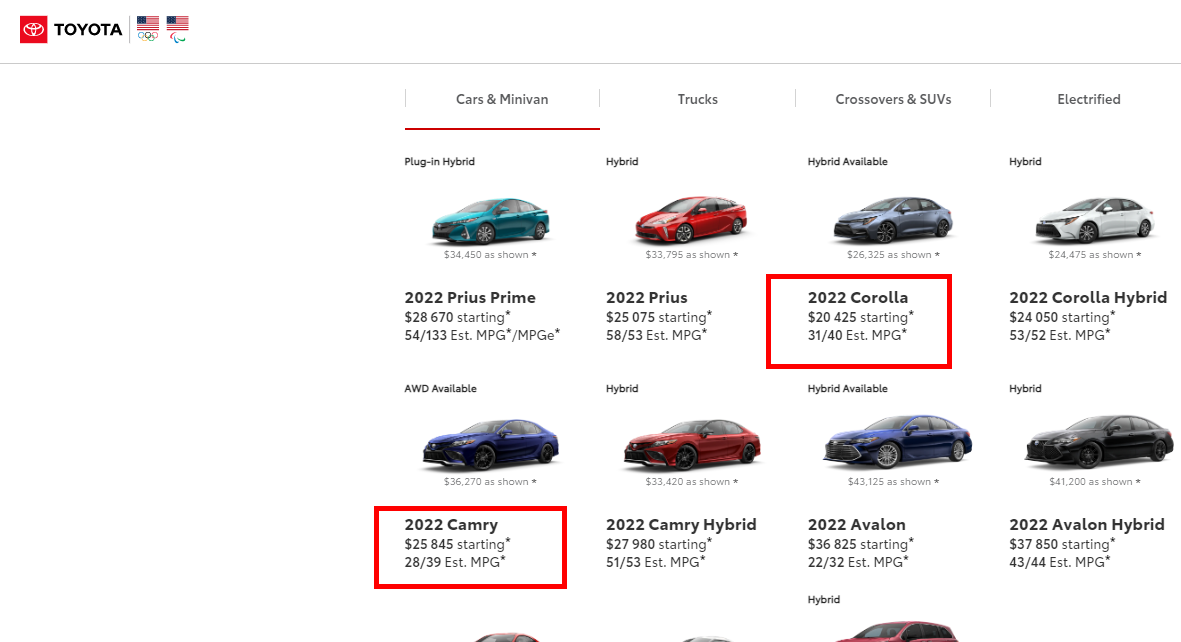Click the '$28 670 starting' price text
This screenshot has width=1181, height=642.
pos(456,317)
